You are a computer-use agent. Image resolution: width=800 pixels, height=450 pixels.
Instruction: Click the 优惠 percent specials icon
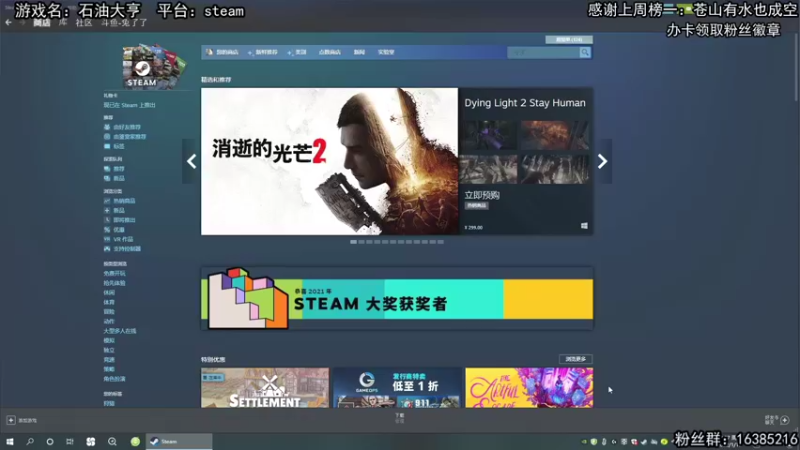pyautogui.click(x=107, y=230)
